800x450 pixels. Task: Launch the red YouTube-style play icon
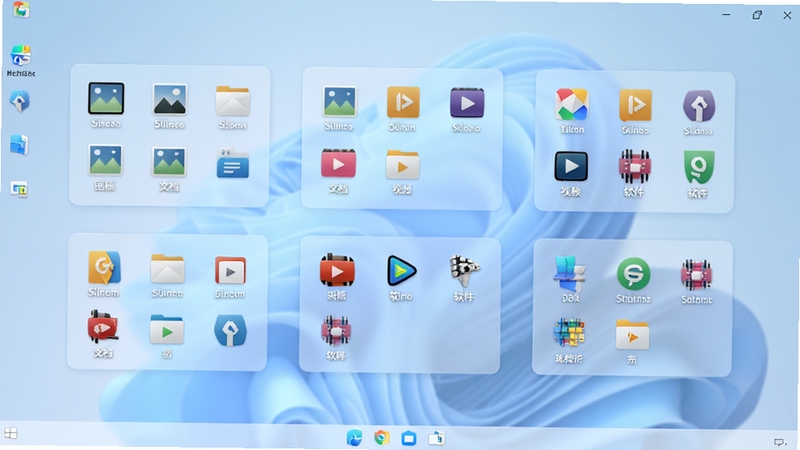pos(337,271)
